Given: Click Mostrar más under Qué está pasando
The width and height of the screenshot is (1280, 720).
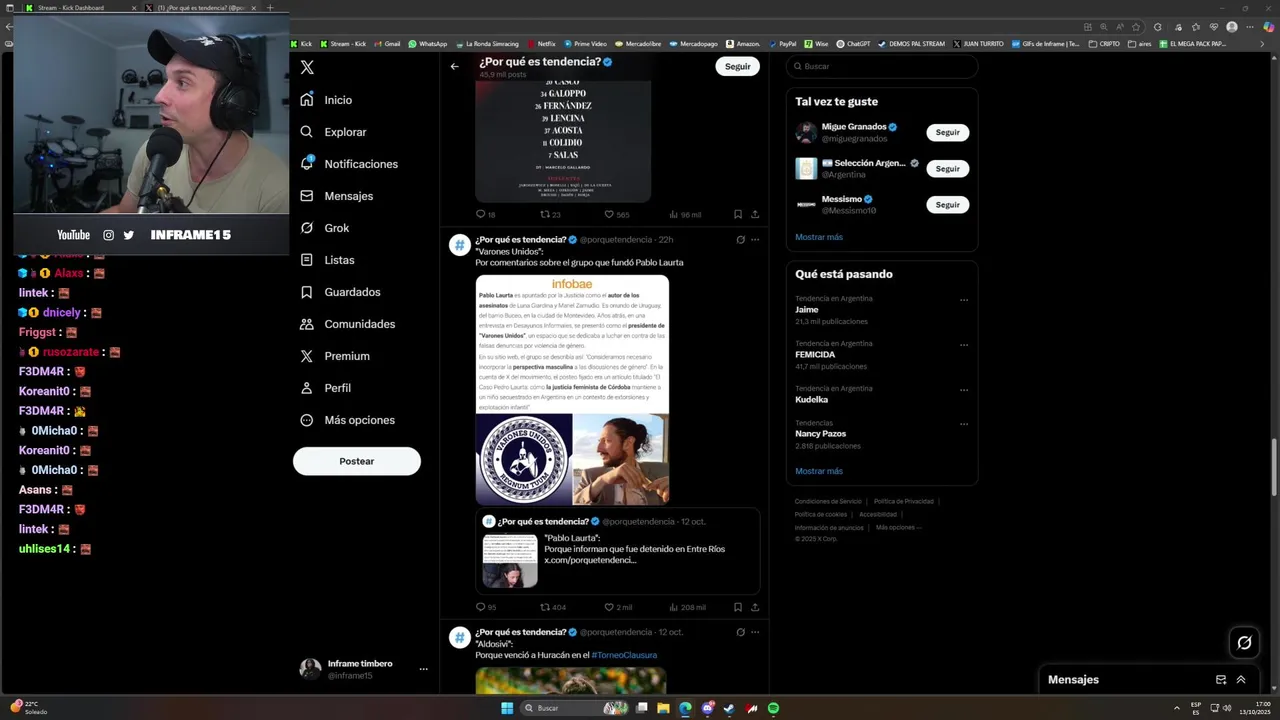Looking at the screenshot, I should click(819, 471).
